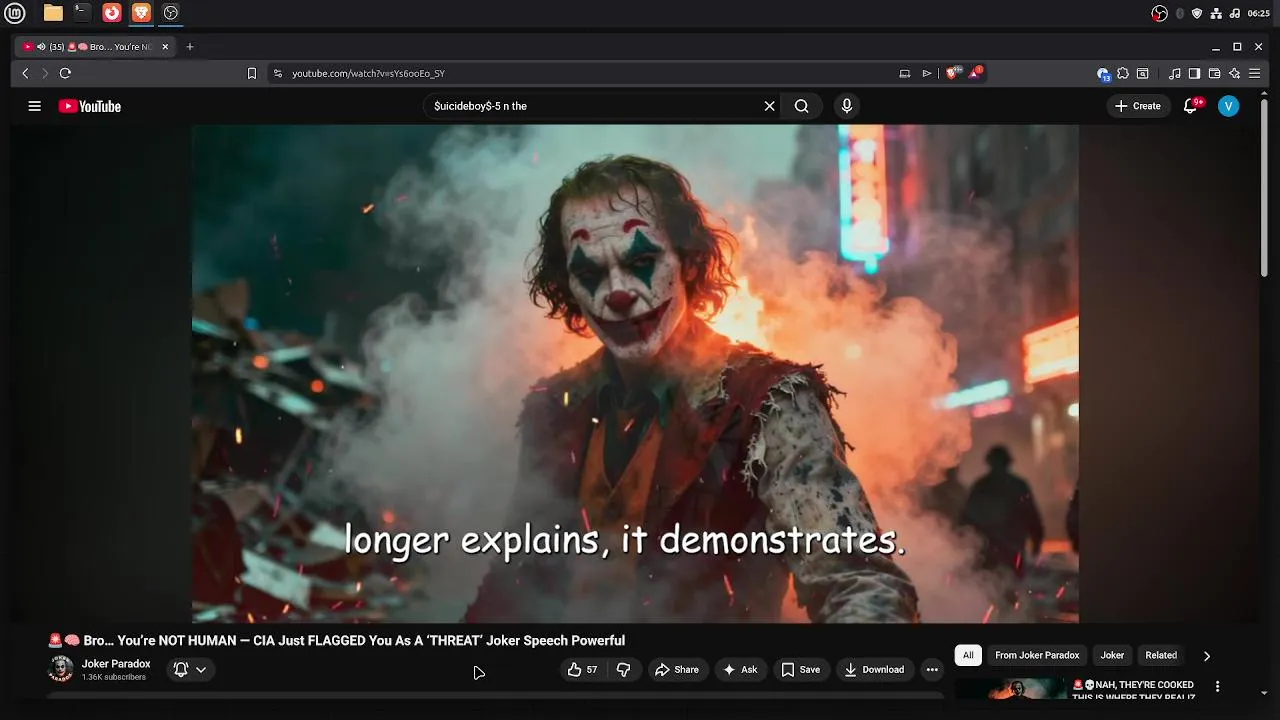
Task: Start voice search with microphone
Action: 847,106
